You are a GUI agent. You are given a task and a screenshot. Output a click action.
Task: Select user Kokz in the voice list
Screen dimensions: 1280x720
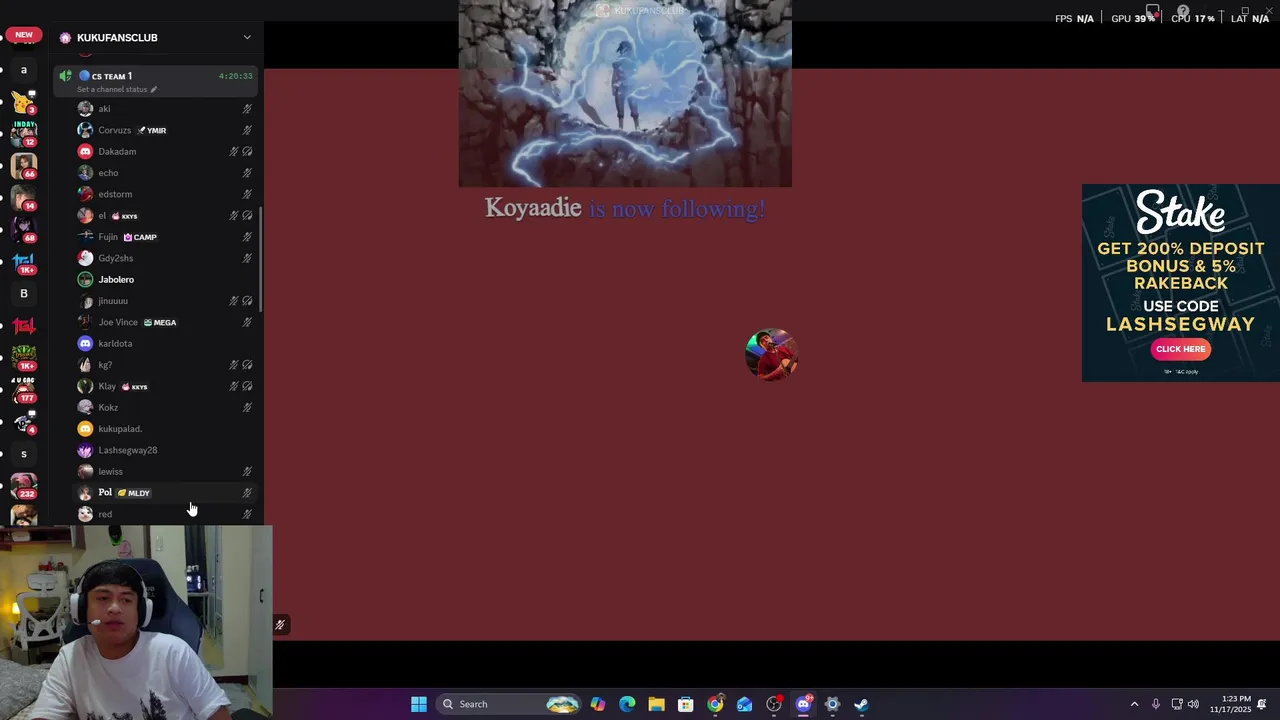point(165,407)
